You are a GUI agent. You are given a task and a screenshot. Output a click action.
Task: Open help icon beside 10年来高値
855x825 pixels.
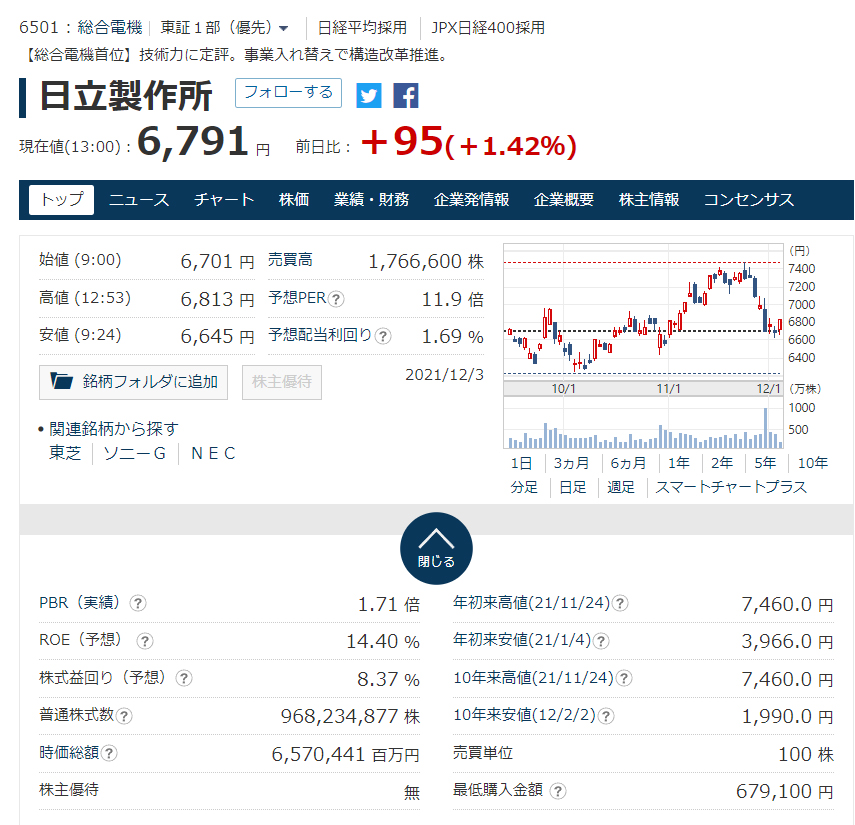(x=623, y=678)
